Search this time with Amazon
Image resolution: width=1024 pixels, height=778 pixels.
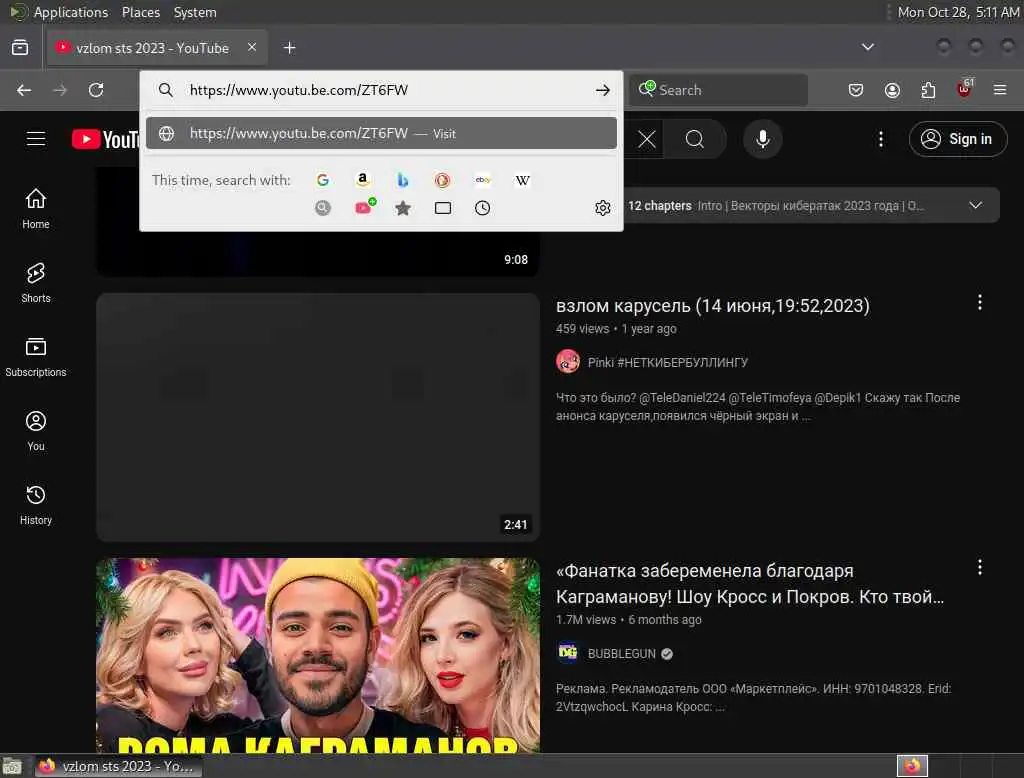[x=362, y=180]
